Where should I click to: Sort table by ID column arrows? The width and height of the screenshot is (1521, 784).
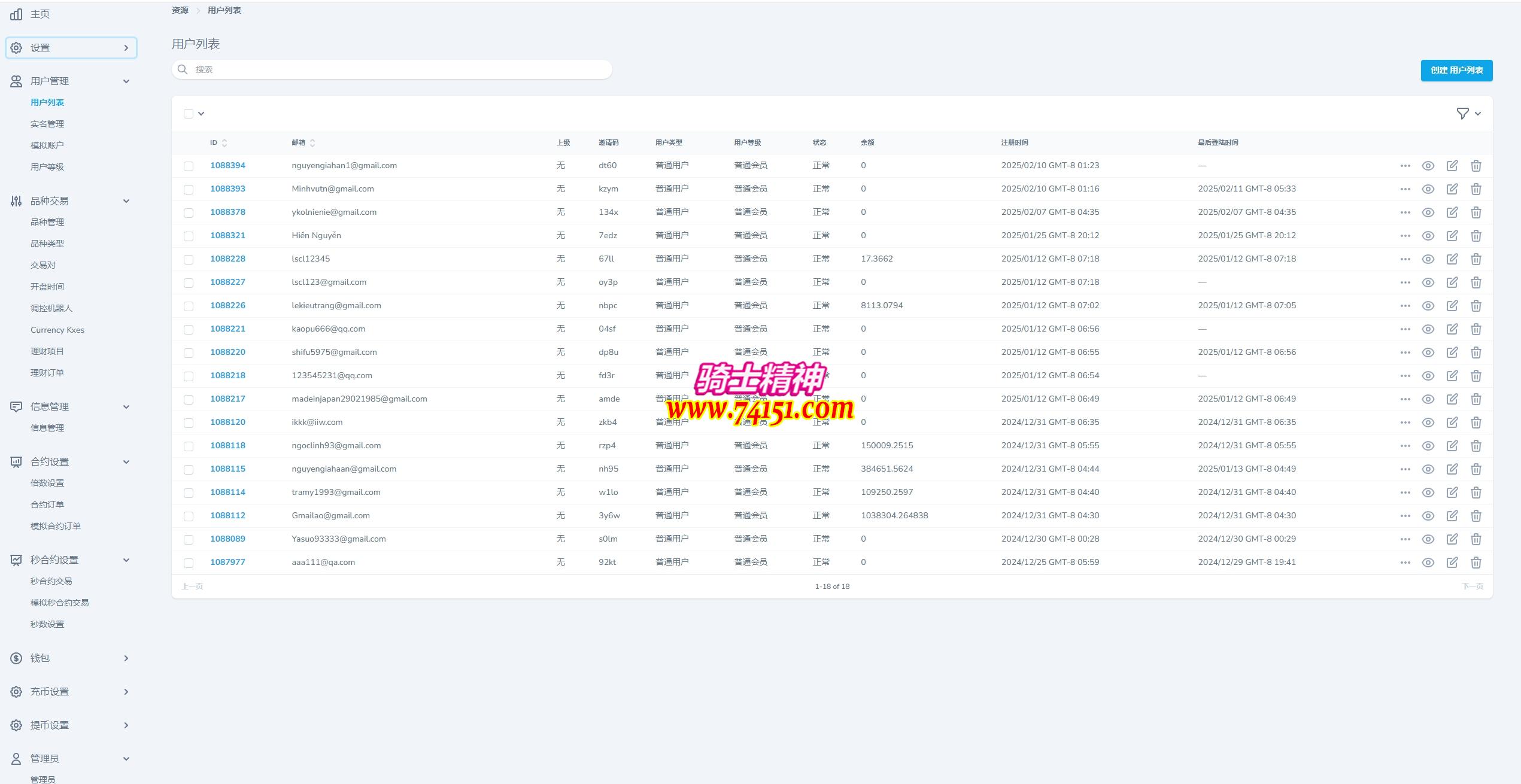coord(224,143)
